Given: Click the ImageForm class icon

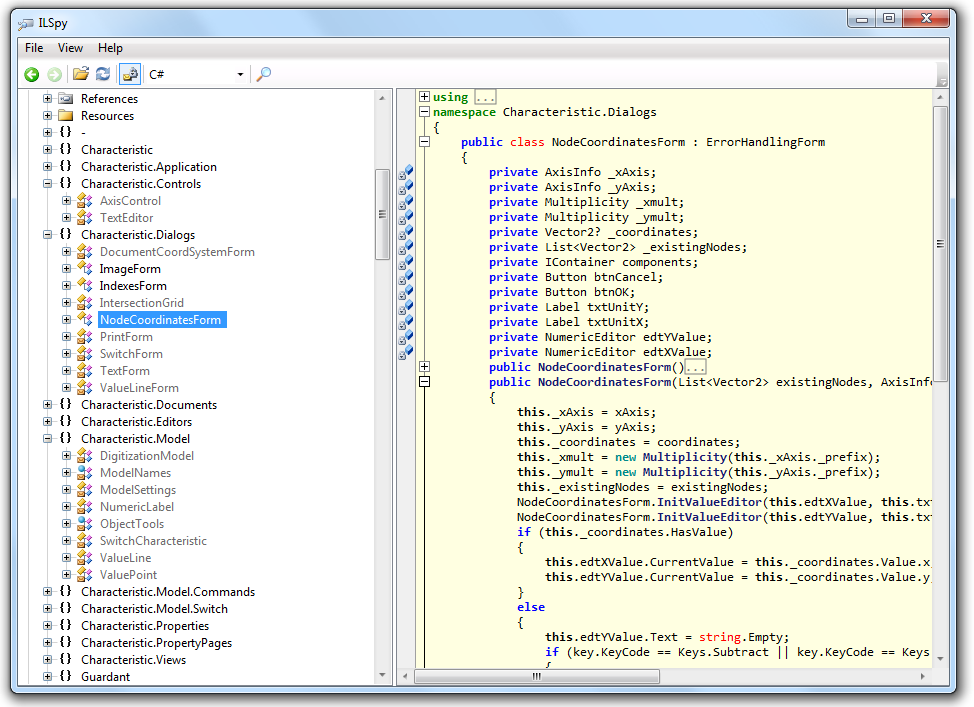Looking at the screenshot, I should [85, 268].
